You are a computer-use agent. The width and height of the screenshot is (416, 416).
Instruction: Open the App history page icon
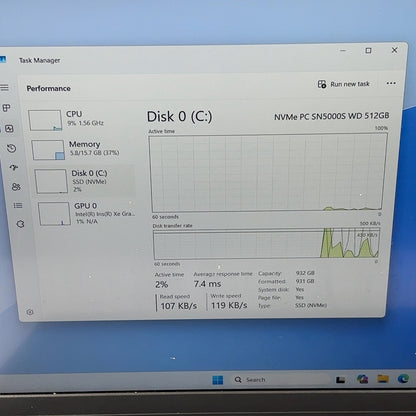11,148
